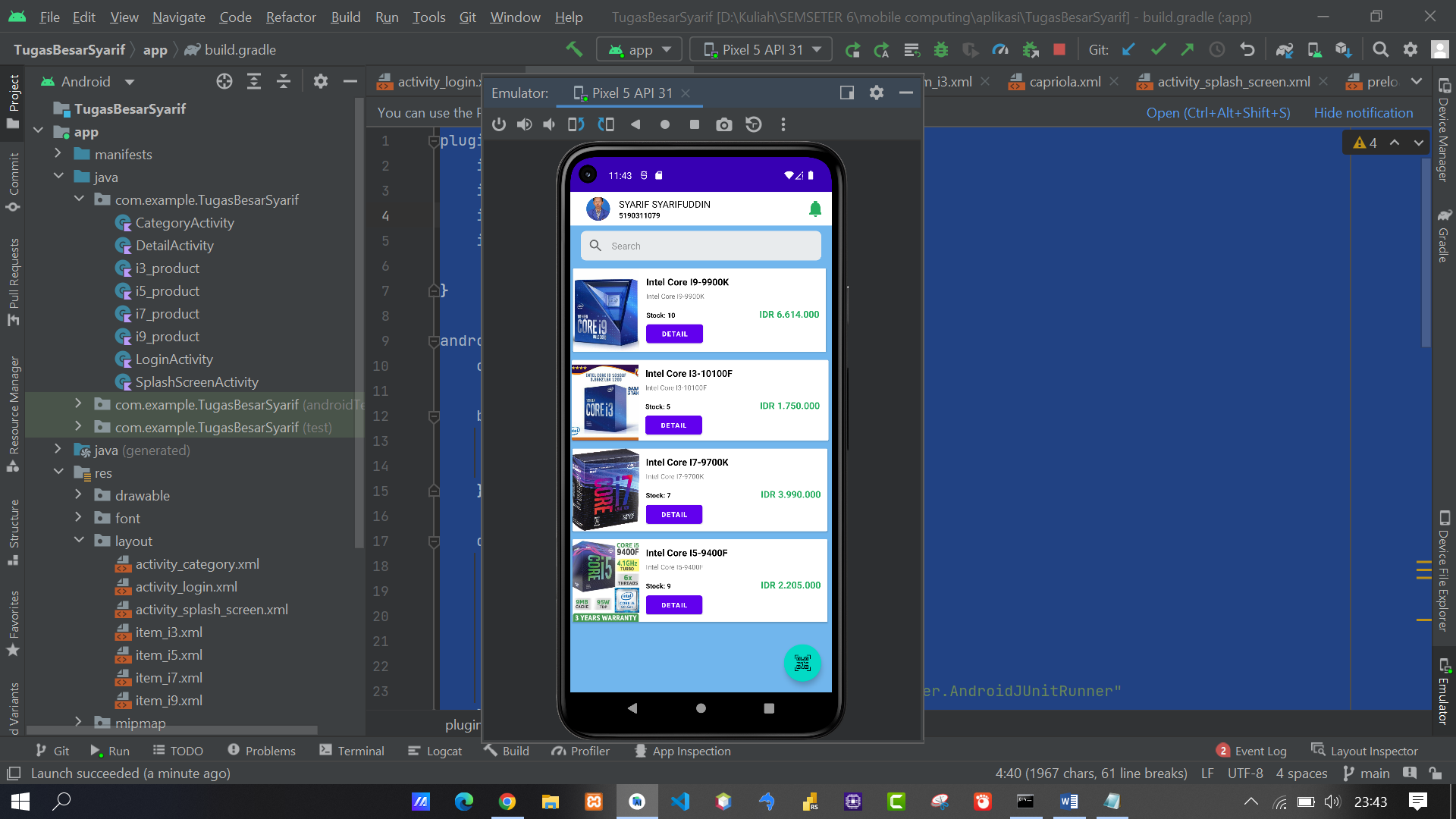1456x819 pixels.
Task: Click Hide notification link
Action: [x=1363, y=113]
